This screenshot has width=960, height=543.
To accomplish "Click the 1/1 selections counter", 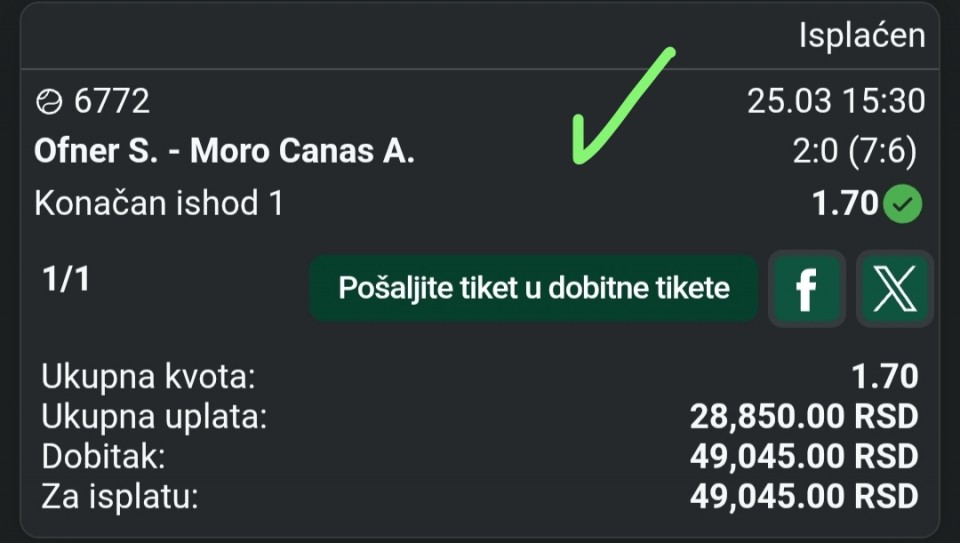I will [66, 279].
